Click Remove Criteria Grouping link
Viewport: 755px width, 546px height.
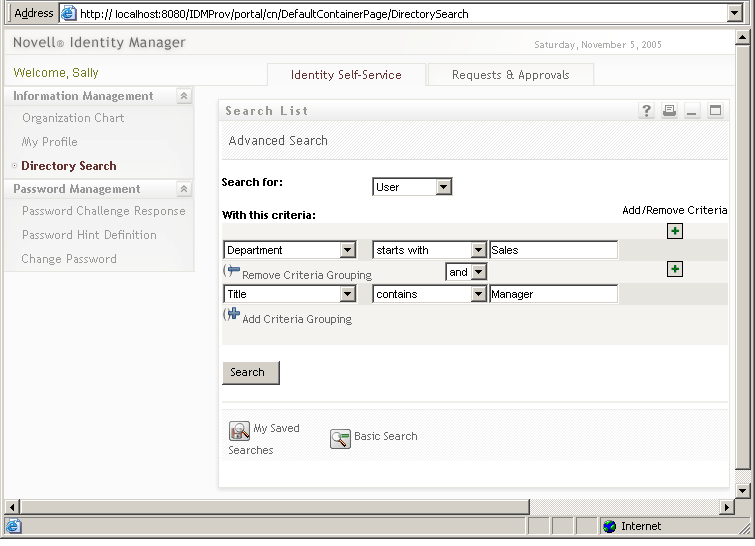[x=307, y=275]
